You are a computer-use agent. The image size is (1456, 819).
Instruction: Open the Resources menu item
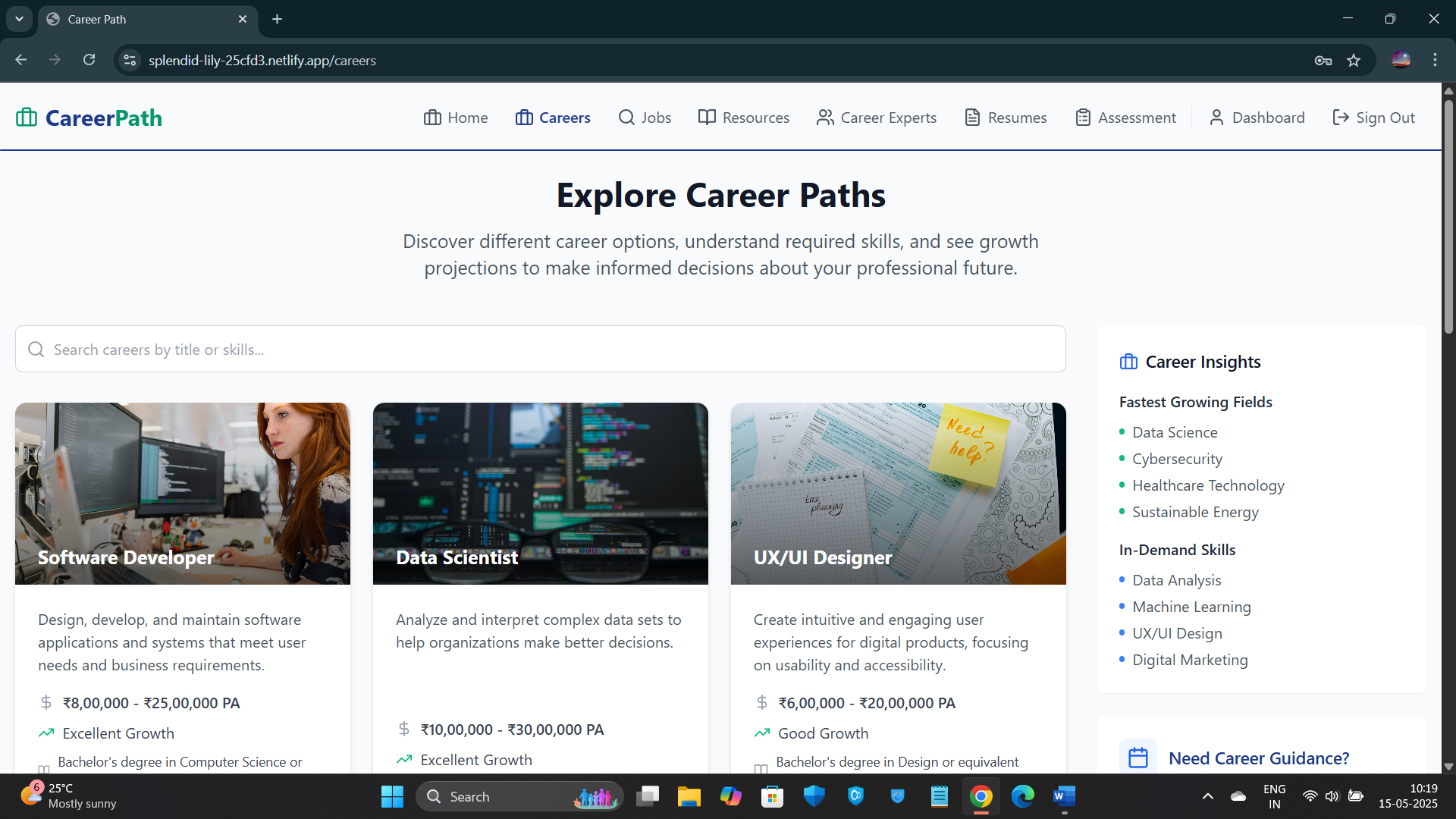(744, 118)
